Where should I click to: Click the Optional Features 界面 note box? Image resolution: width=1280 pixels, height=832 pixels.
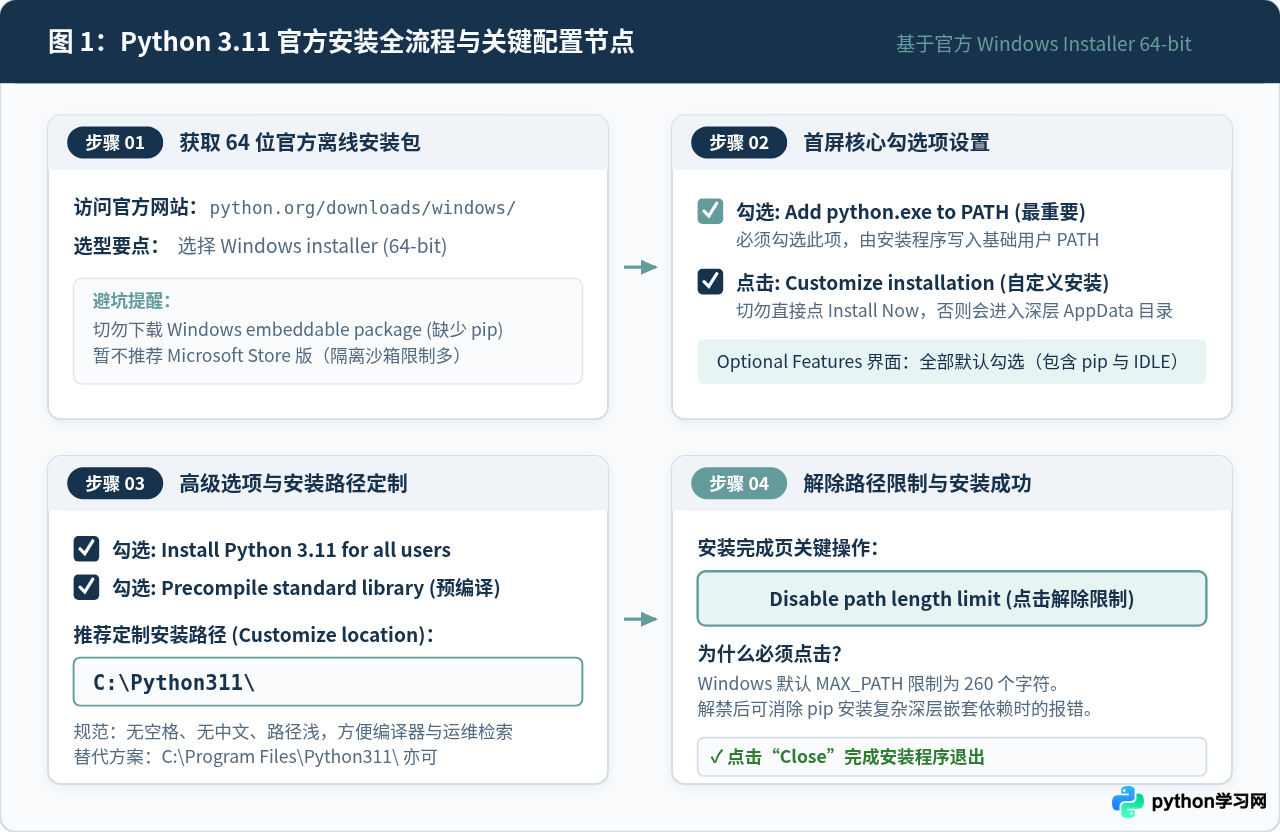click(x=952, y=362)
